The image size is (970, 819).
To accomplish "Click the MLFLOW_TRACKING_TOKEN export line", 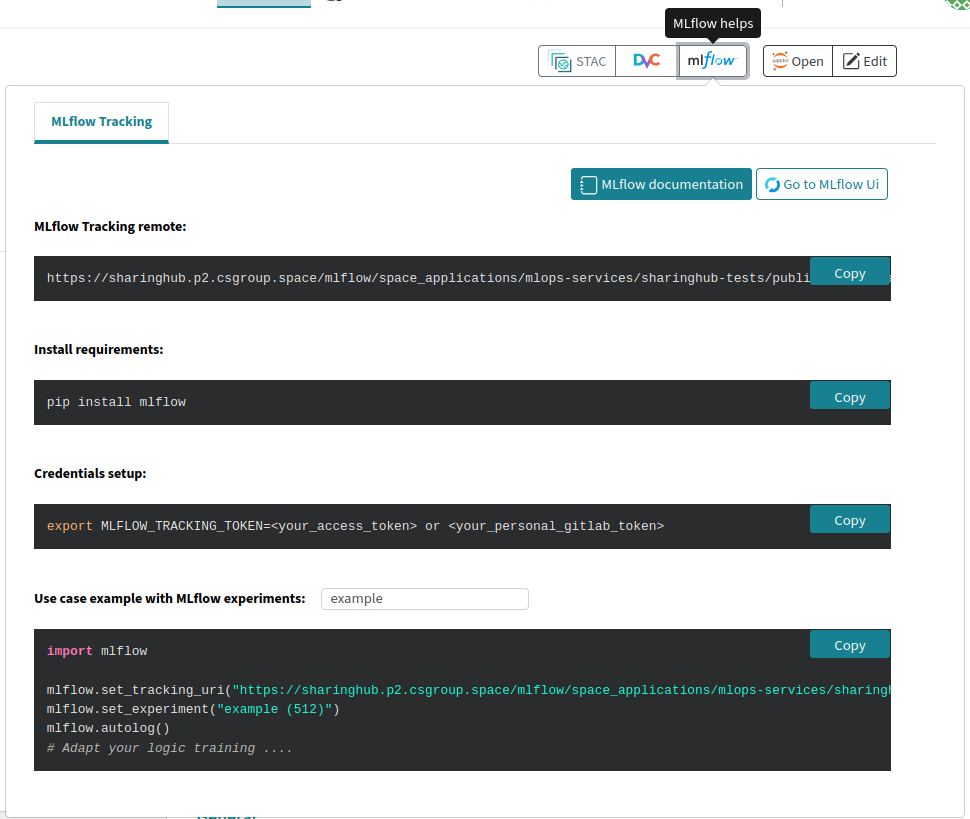I will pos(355,526).
